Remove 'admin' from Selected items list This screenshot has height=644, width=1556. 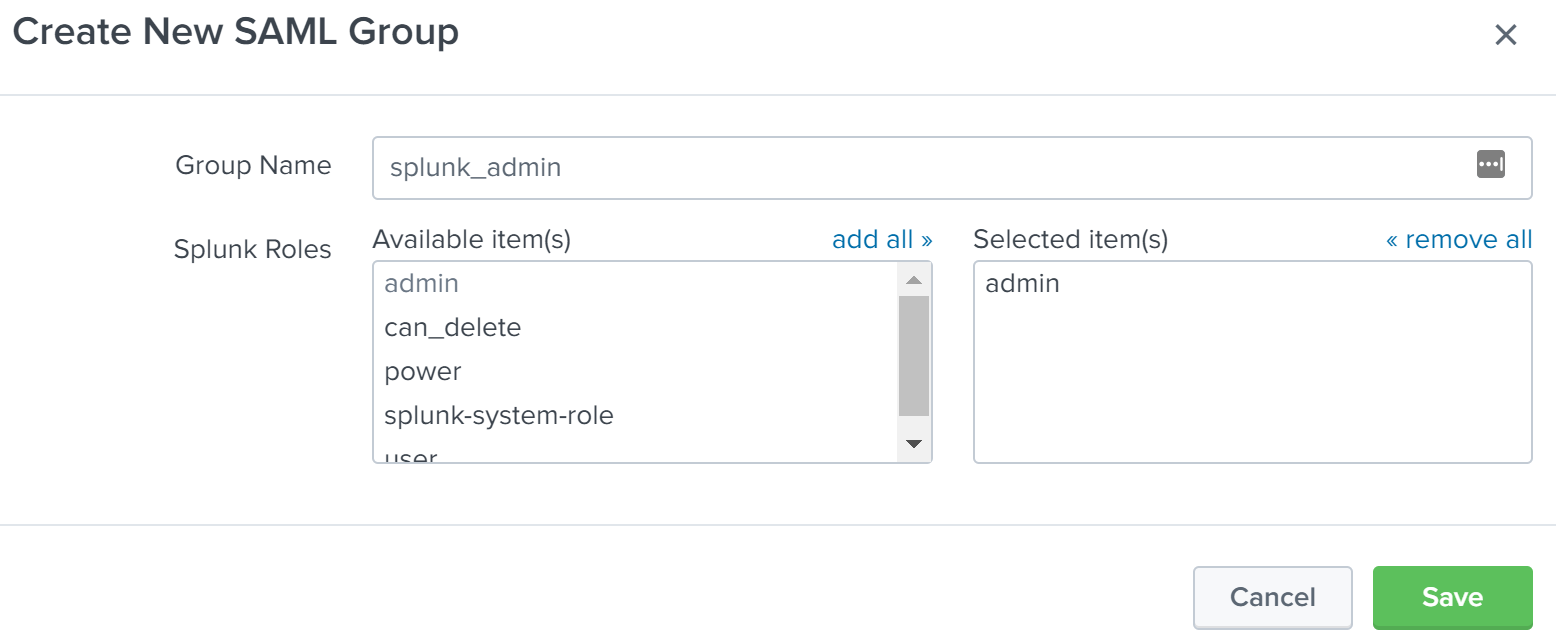click(1022, 284)
